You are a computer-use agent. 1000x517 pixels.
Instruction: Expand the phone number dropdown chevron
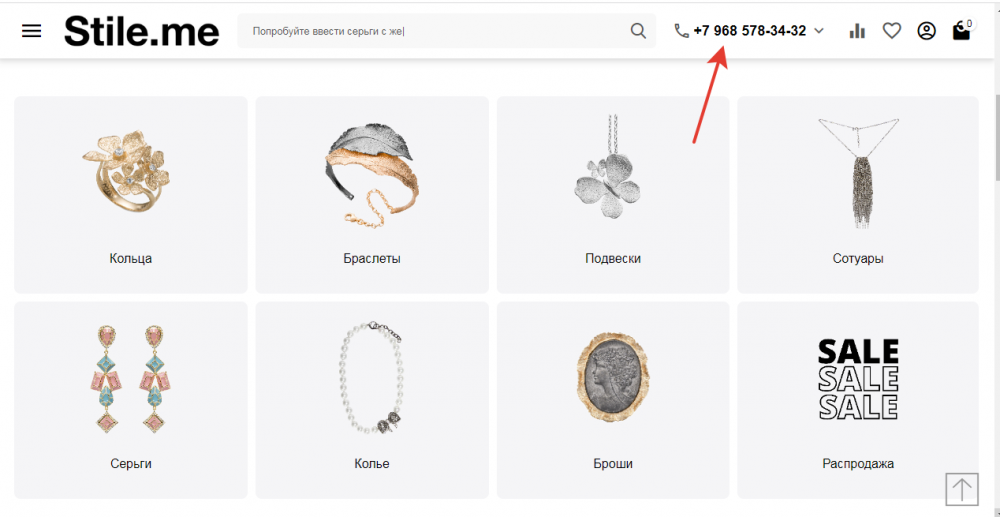819,31
